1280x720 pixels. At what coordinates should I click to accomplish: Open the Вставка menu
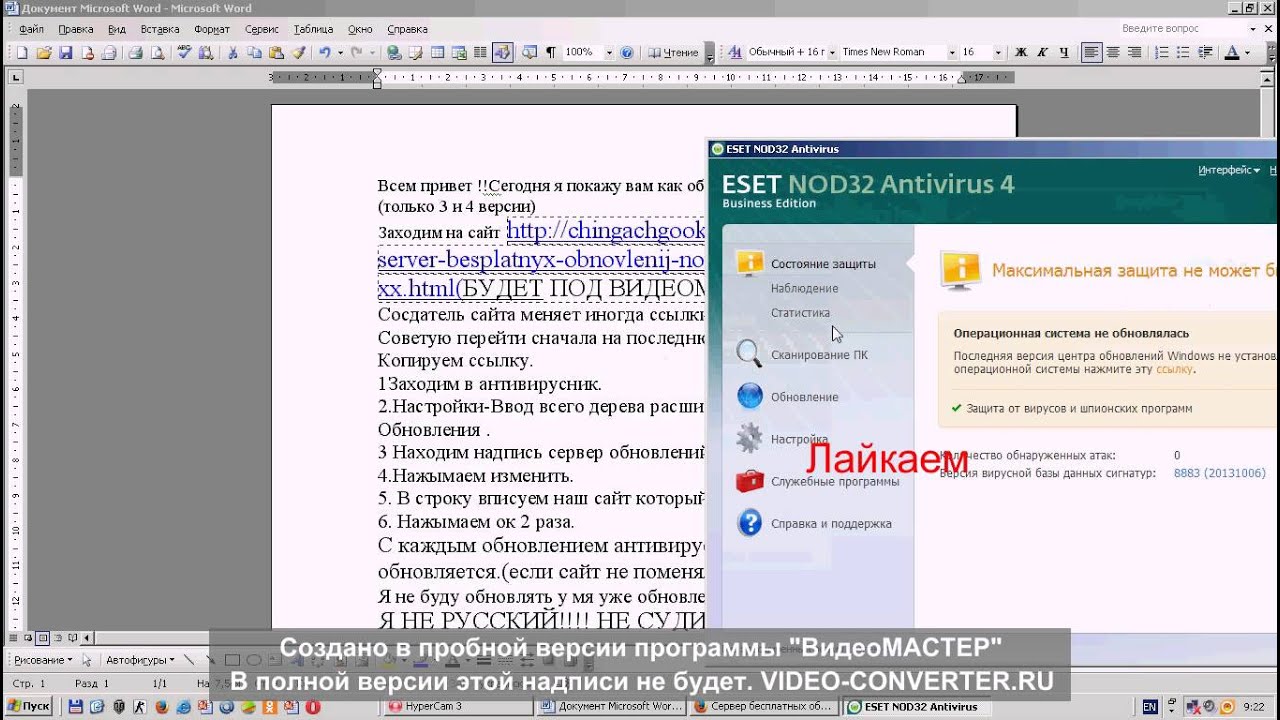click(x=160, y=29)
